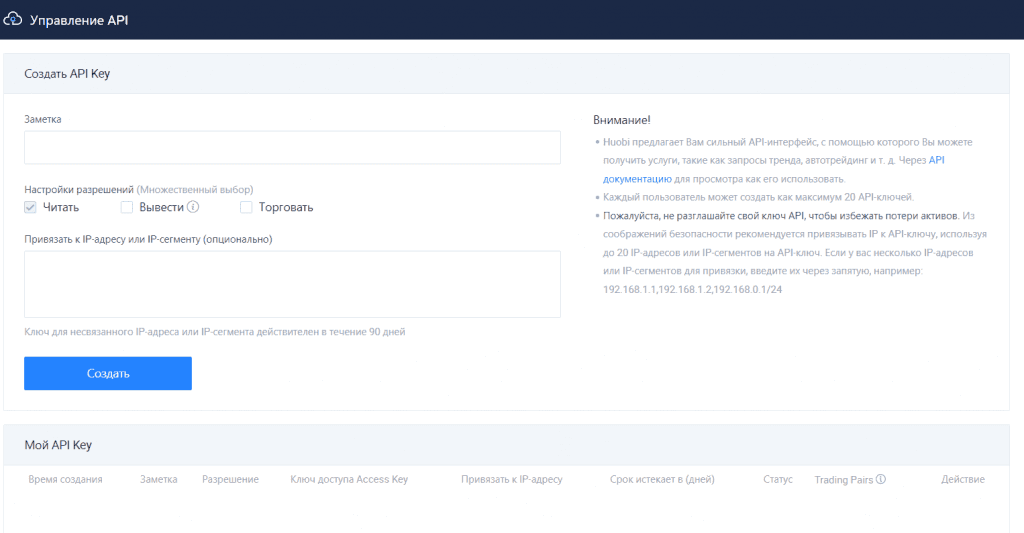The height and width of the screenshot is (533, 1024).
Task: Click the Trading Pairs column header
Action: [x=844, y=479]
